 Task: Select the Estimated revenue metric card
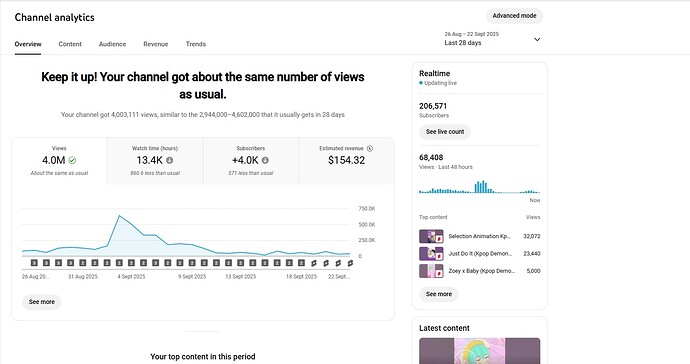coord(346,161)
